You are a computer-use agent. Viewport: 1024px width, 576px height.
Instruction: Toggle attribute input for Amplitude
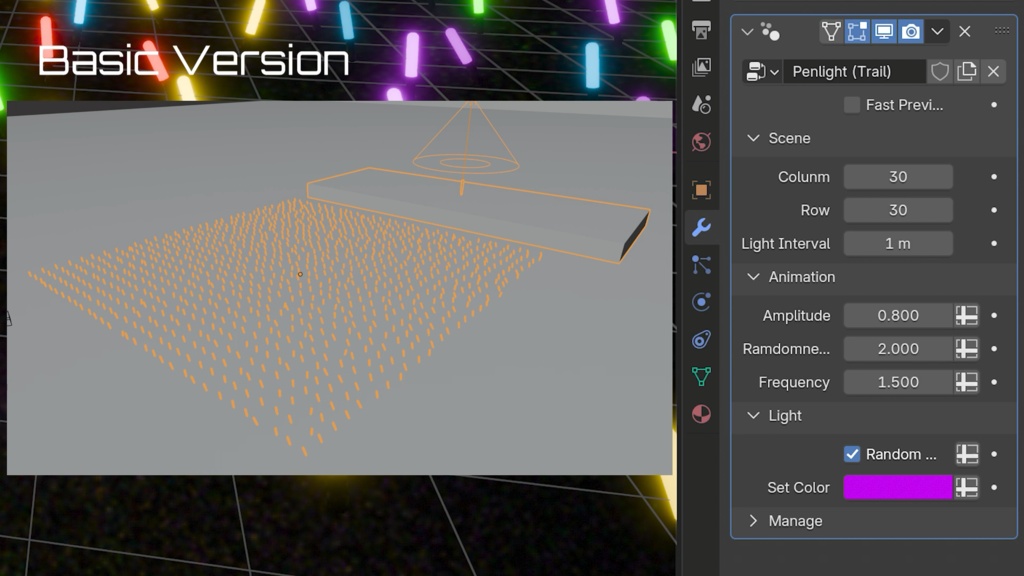coord(967,315)
